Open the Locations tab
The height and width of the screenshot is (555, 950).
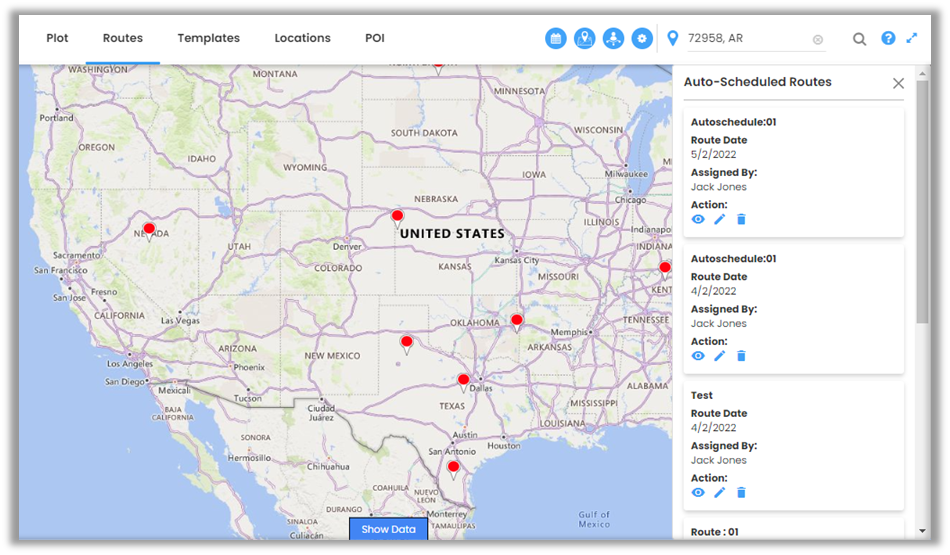tap(302, 38)
